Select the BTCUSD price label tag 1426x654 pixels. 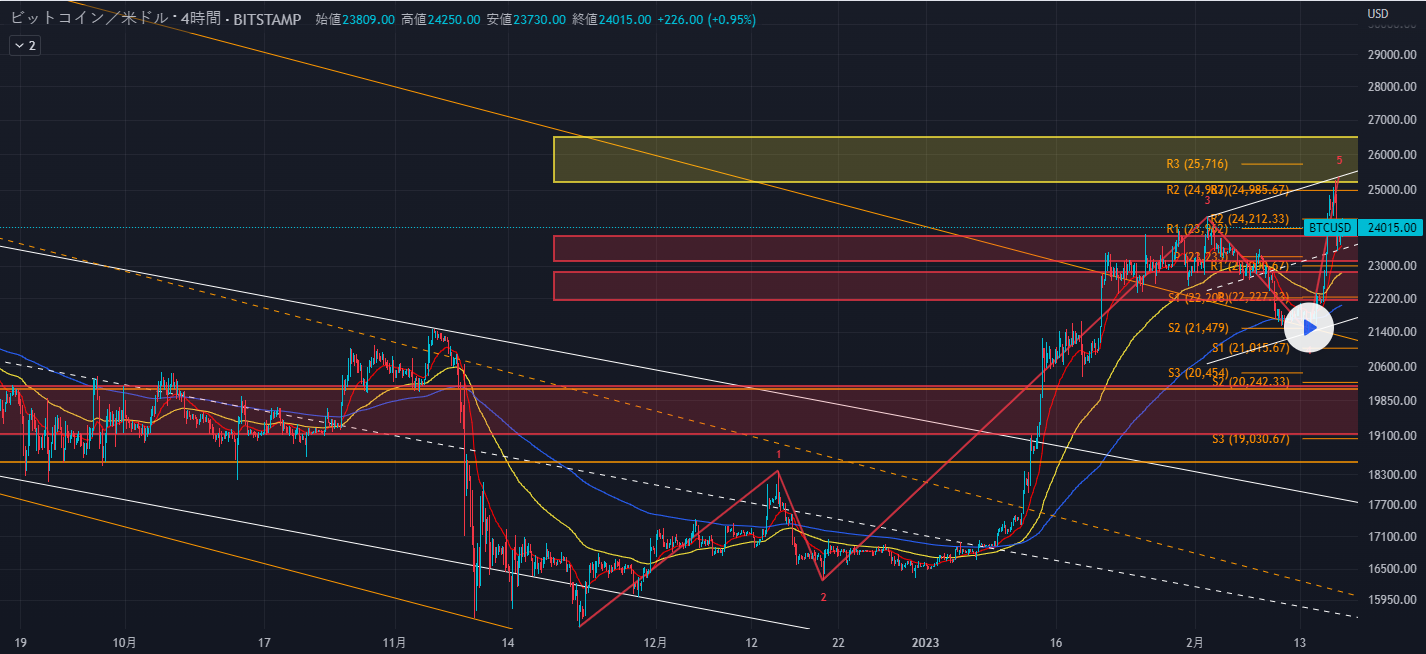(x=1329, y=228)
